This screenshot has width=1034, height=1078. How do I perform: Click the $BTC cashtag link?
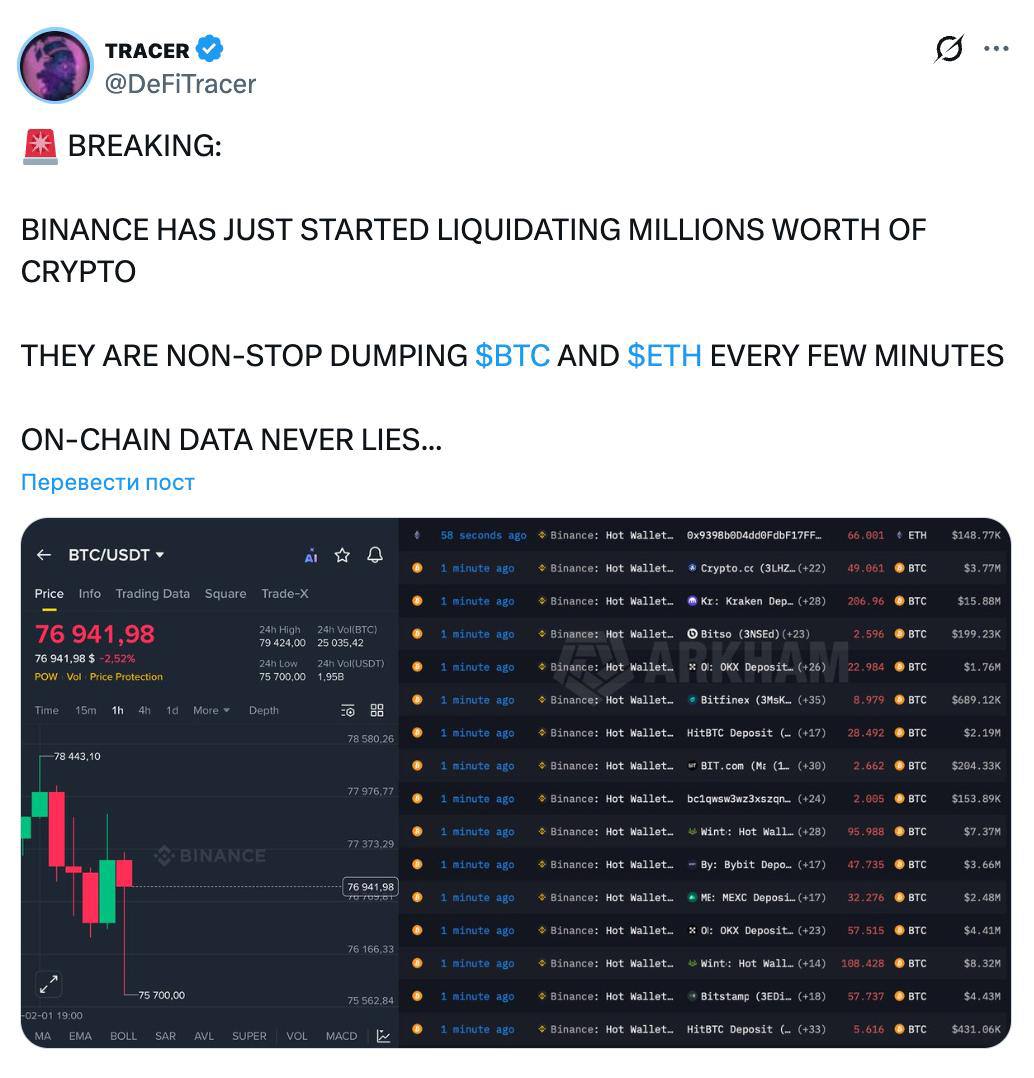[x=512, y=355]
